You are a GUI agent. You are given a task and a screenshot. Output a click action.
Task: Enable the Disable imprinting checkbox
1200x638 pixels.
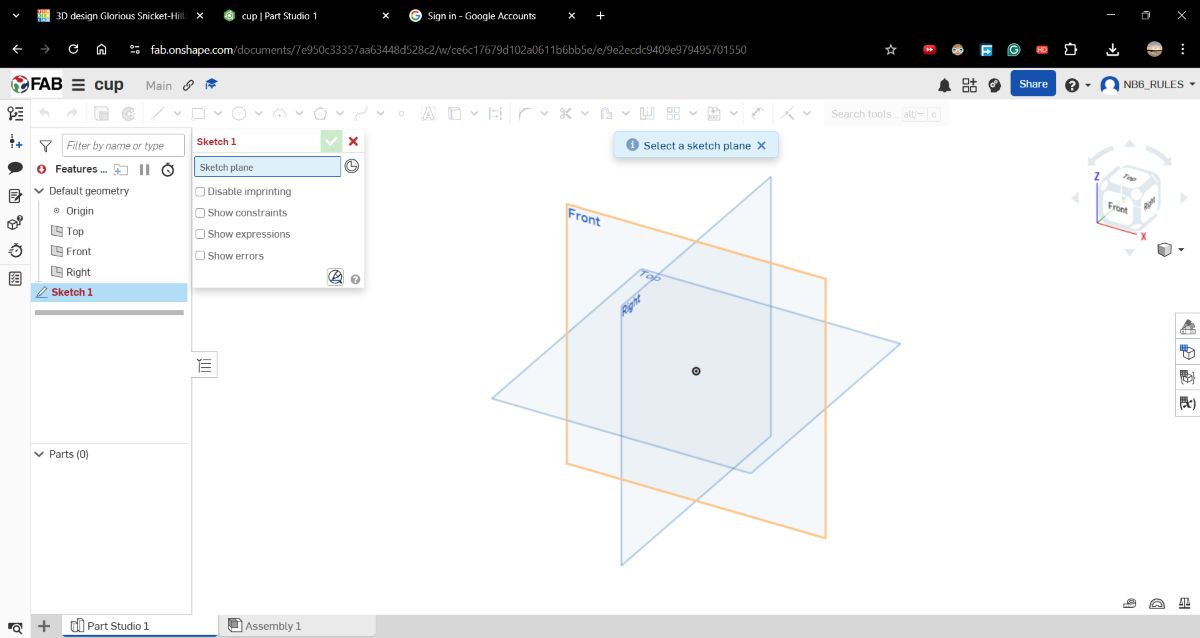[200, 191]
